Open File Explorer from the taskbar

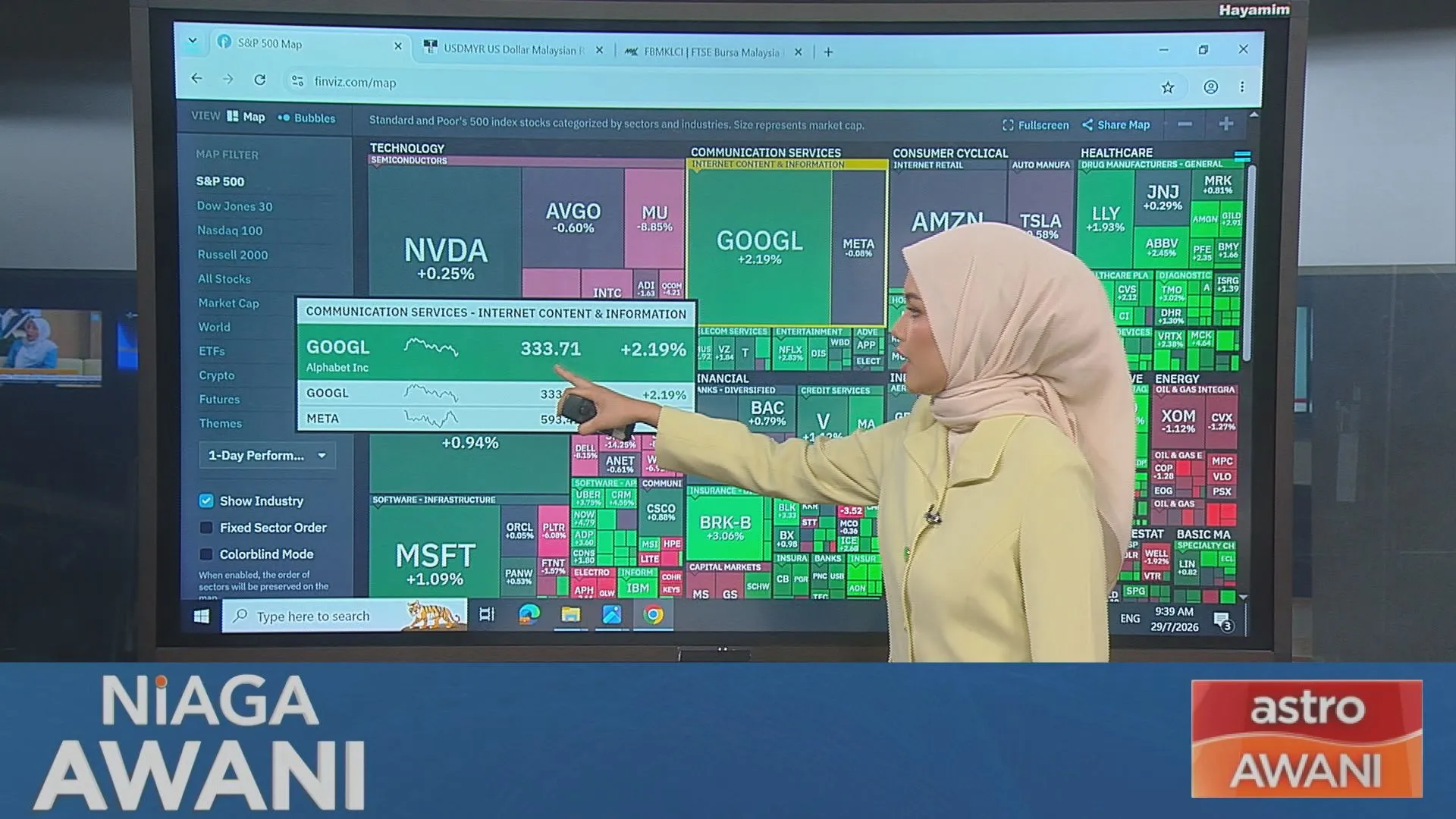pos(570,614)
